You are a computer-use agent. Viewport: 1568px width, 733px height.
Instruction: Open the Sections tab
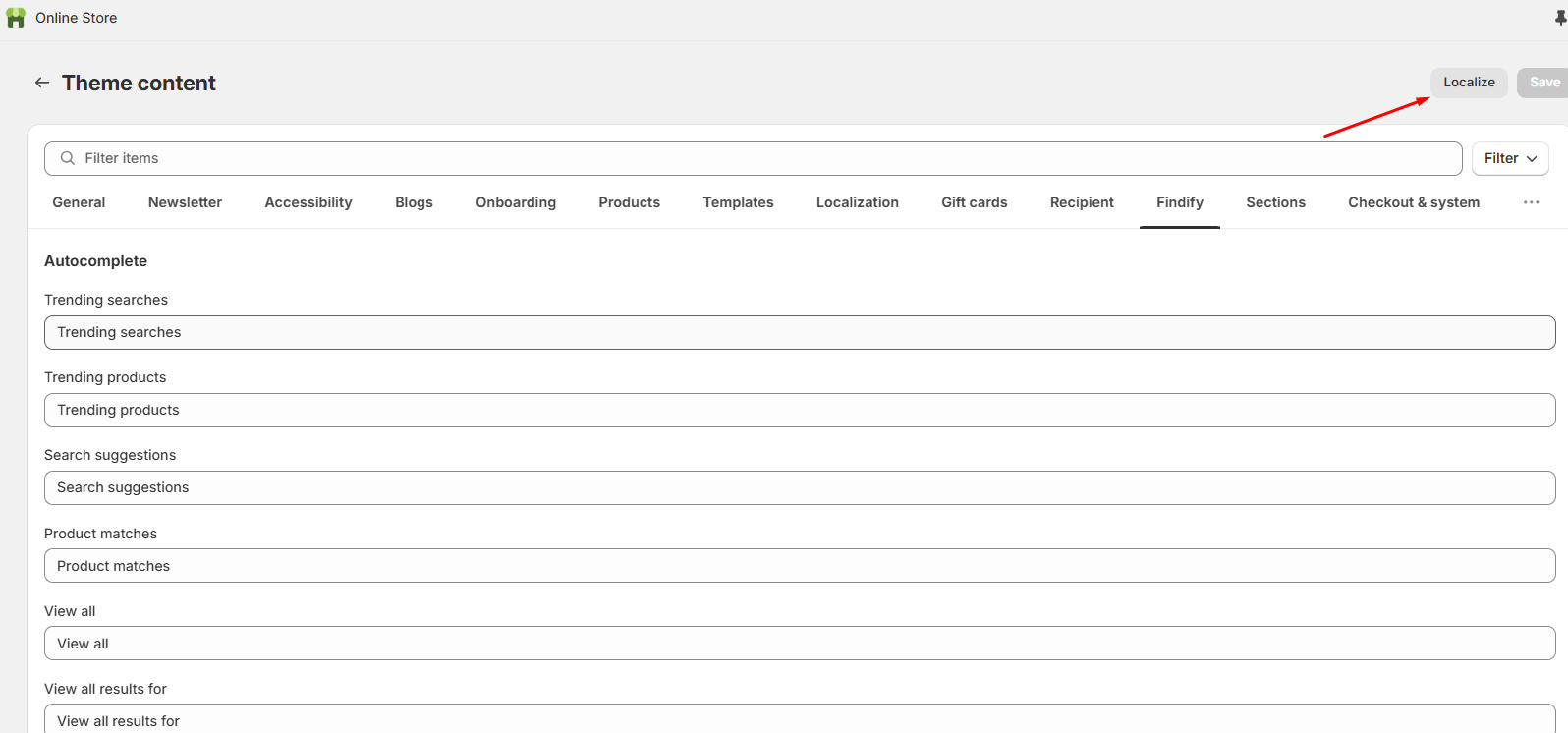pyautogui.click(x=1275, y=202)
